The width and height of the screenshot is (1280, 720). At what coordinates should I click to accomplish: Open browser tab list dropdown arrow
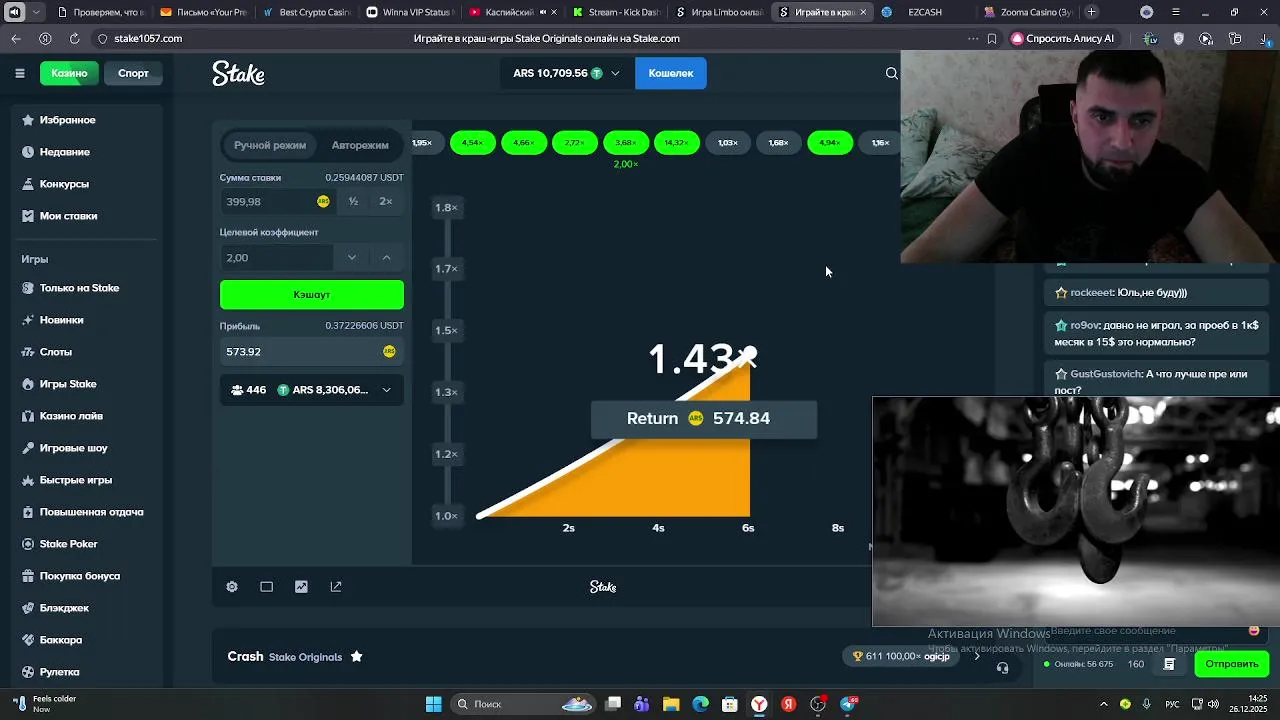tap(37, 12)
